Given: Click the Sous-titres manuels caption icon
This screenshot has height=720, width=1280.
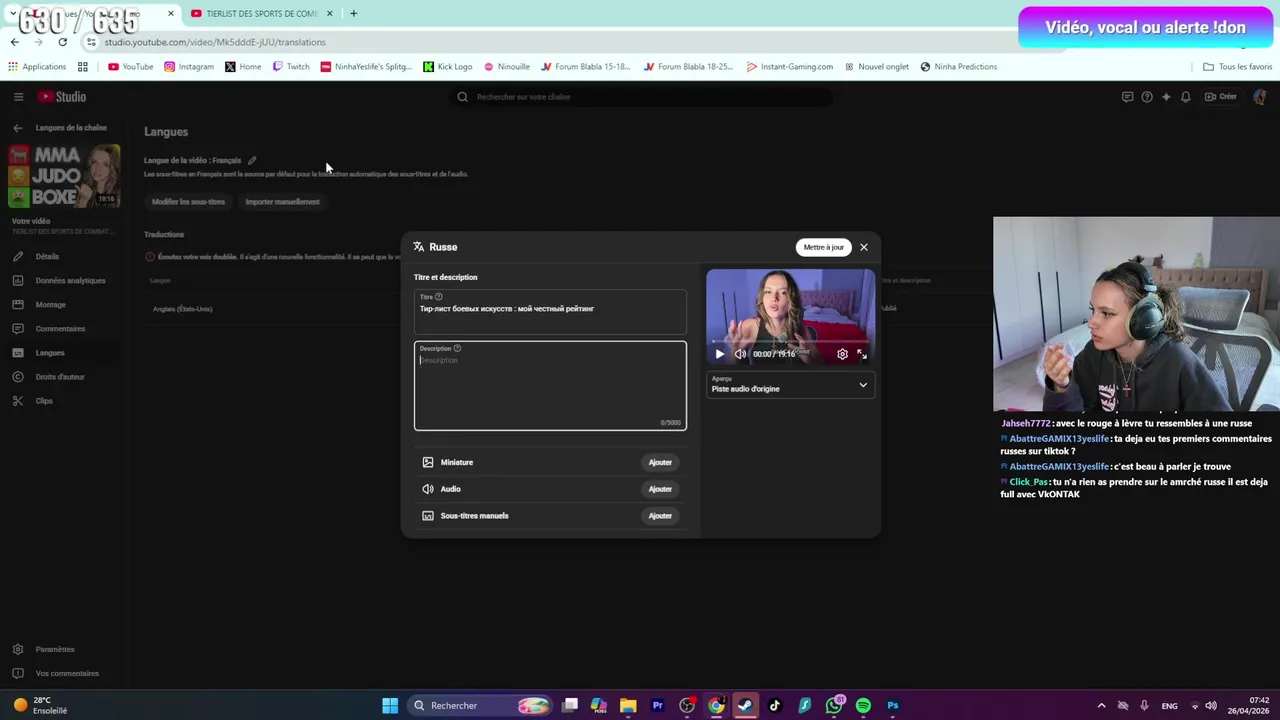Looking at the screenshot, I should (x=428, y=516).
